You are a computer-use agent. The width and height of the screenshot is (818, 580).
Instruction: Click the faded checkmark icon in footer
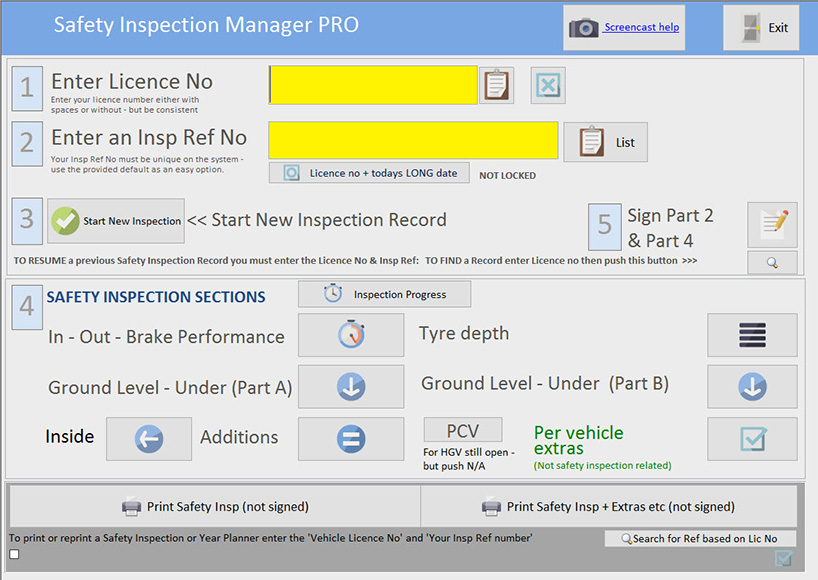pos(784,558)
